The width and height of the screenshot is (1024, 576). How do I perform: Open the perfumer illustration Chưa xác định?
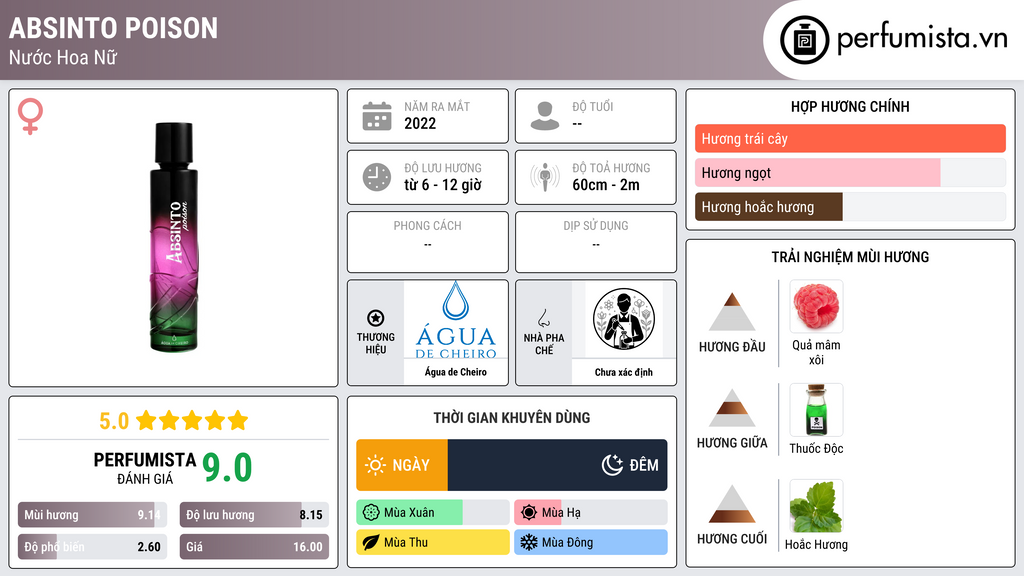[x=624, y=320]
